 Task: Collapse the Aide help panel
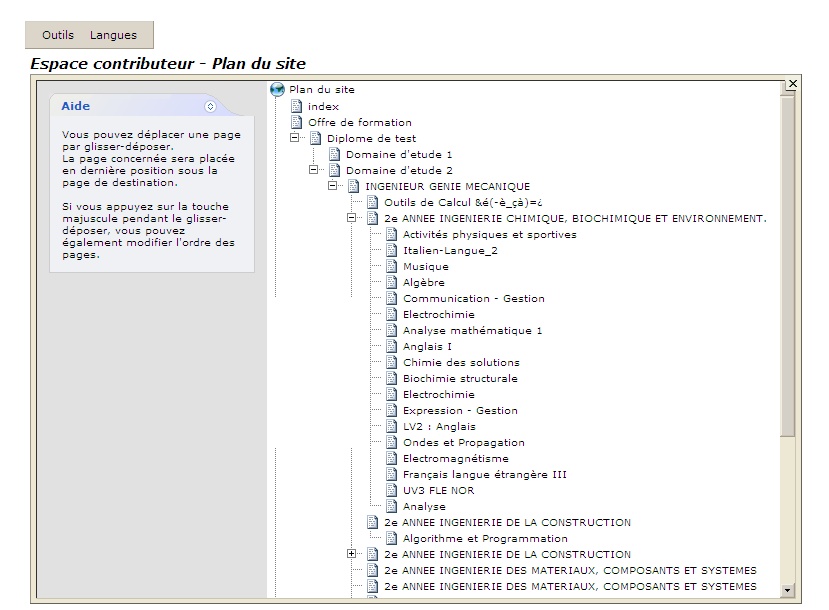coord(210,106)
